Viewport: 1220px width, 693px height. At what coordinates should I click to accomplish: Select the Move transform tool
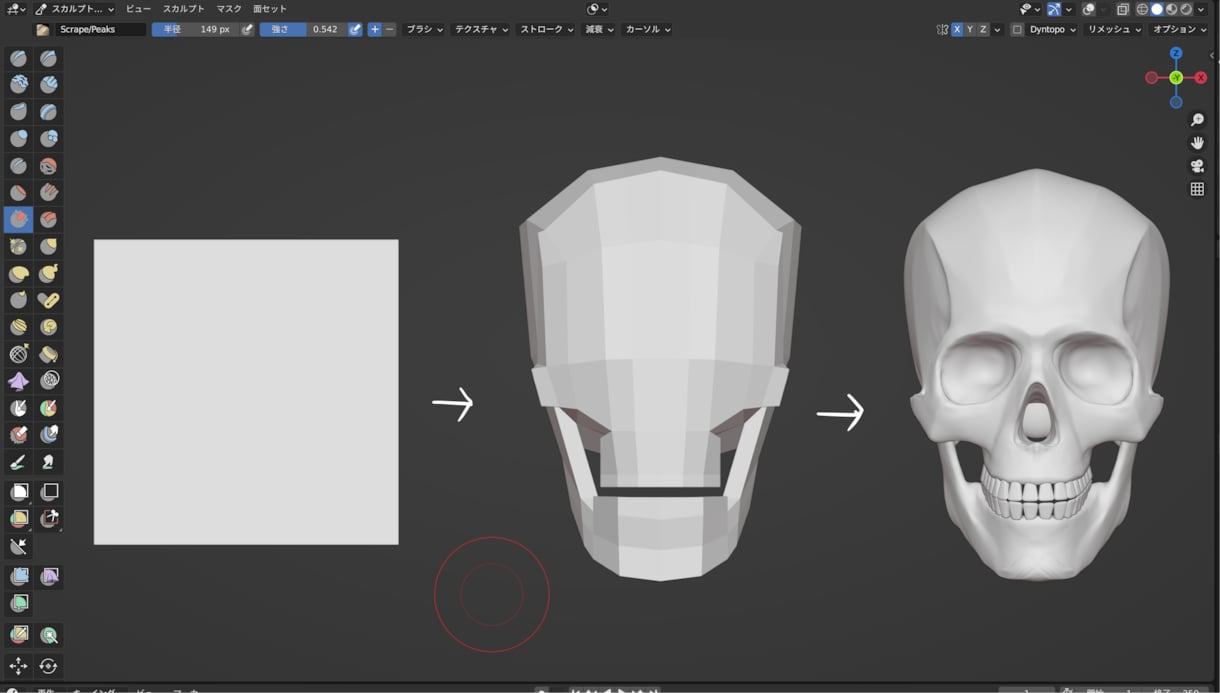[x=19, y=666]
